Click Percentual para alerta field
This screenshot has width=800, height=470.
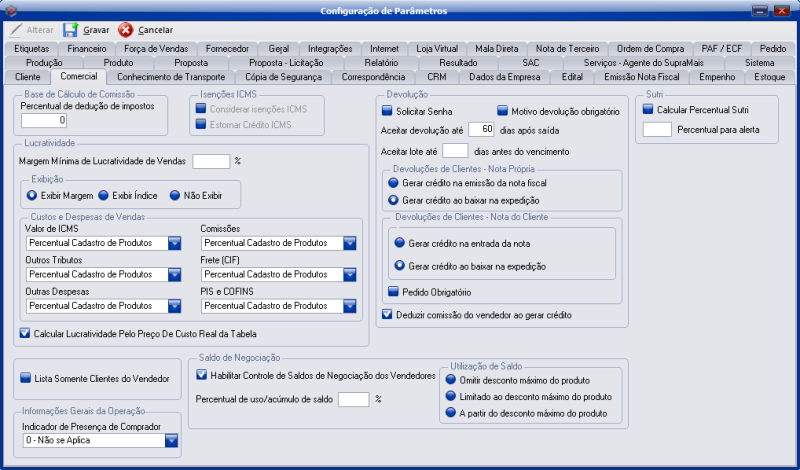pos(657,130)
